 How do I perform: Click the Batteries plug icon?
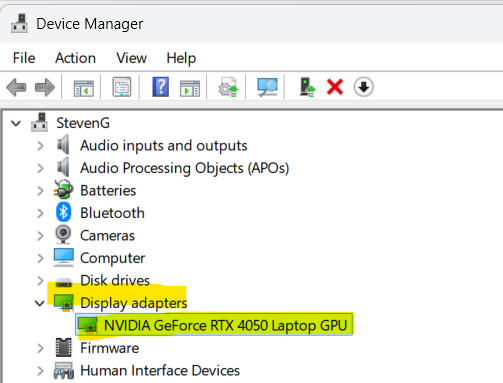point(63,190)
